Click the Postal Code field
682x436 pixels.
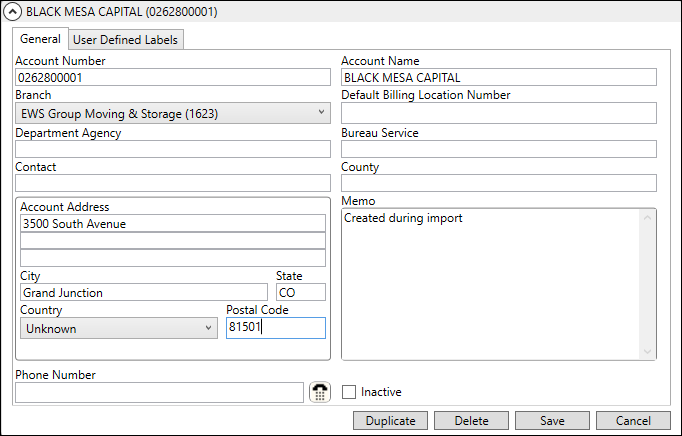(275, 328)
